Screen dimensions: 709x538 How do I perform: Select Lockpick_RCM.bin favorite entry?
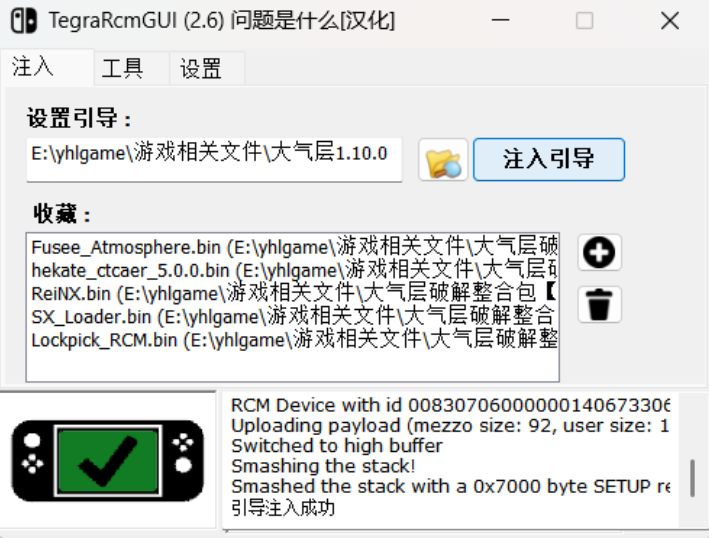[293, 340]
